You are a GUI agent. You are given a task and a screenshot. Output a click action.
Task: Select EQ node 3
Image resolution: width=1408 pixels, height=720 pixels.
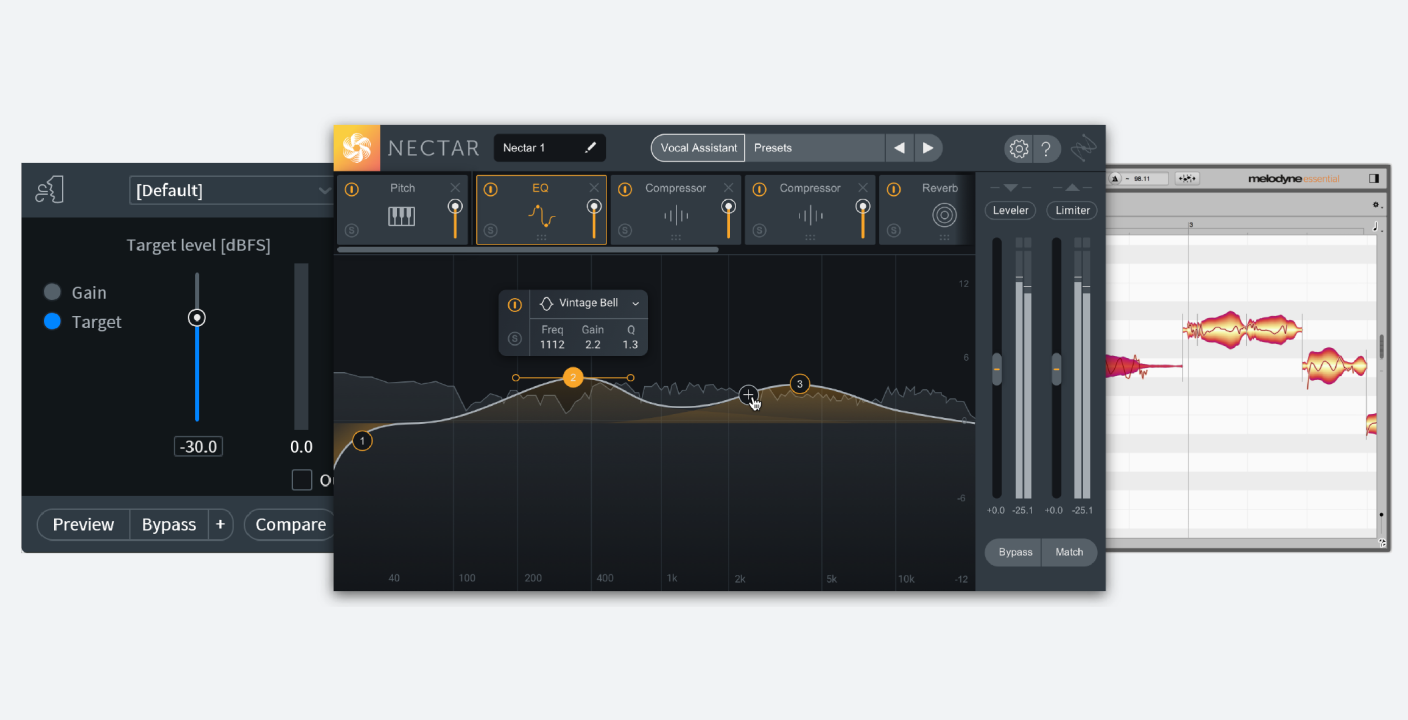pyautogui.click(x=799, y=384)
